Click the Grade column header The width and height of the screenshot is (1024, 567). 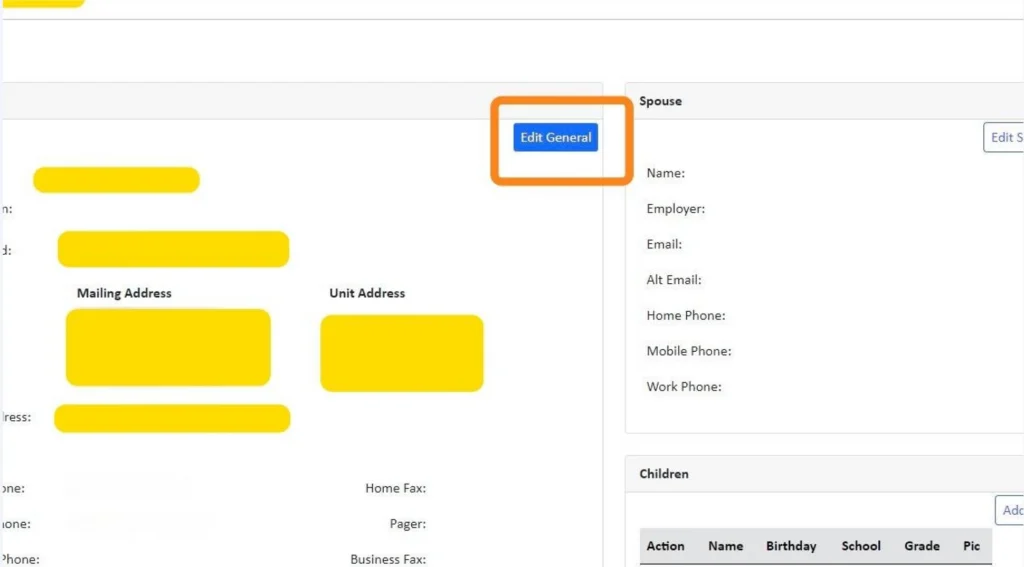[921, 546]
